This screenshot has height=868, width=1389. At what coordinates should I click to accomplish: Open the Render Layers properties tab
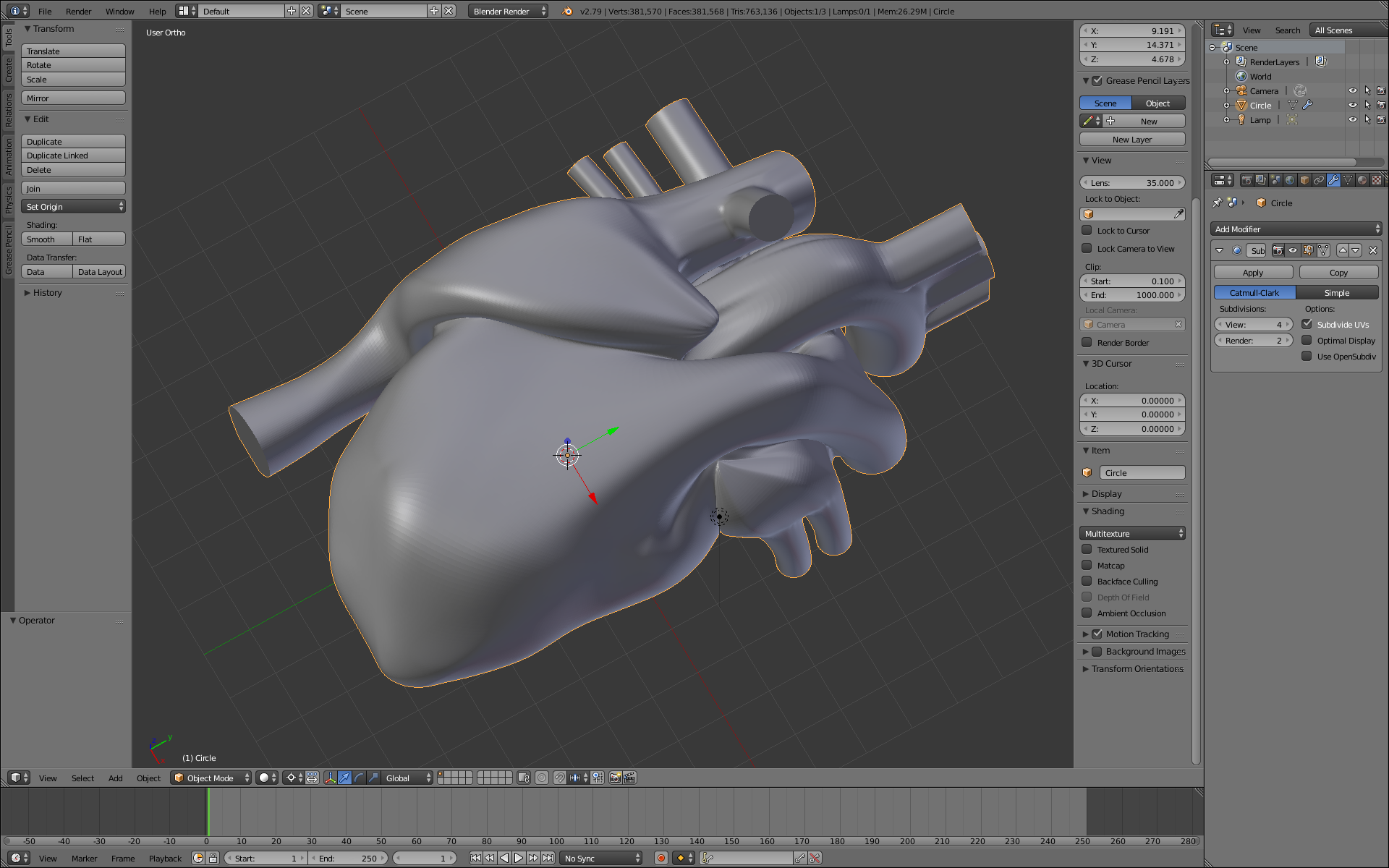tap(1261, 180)
